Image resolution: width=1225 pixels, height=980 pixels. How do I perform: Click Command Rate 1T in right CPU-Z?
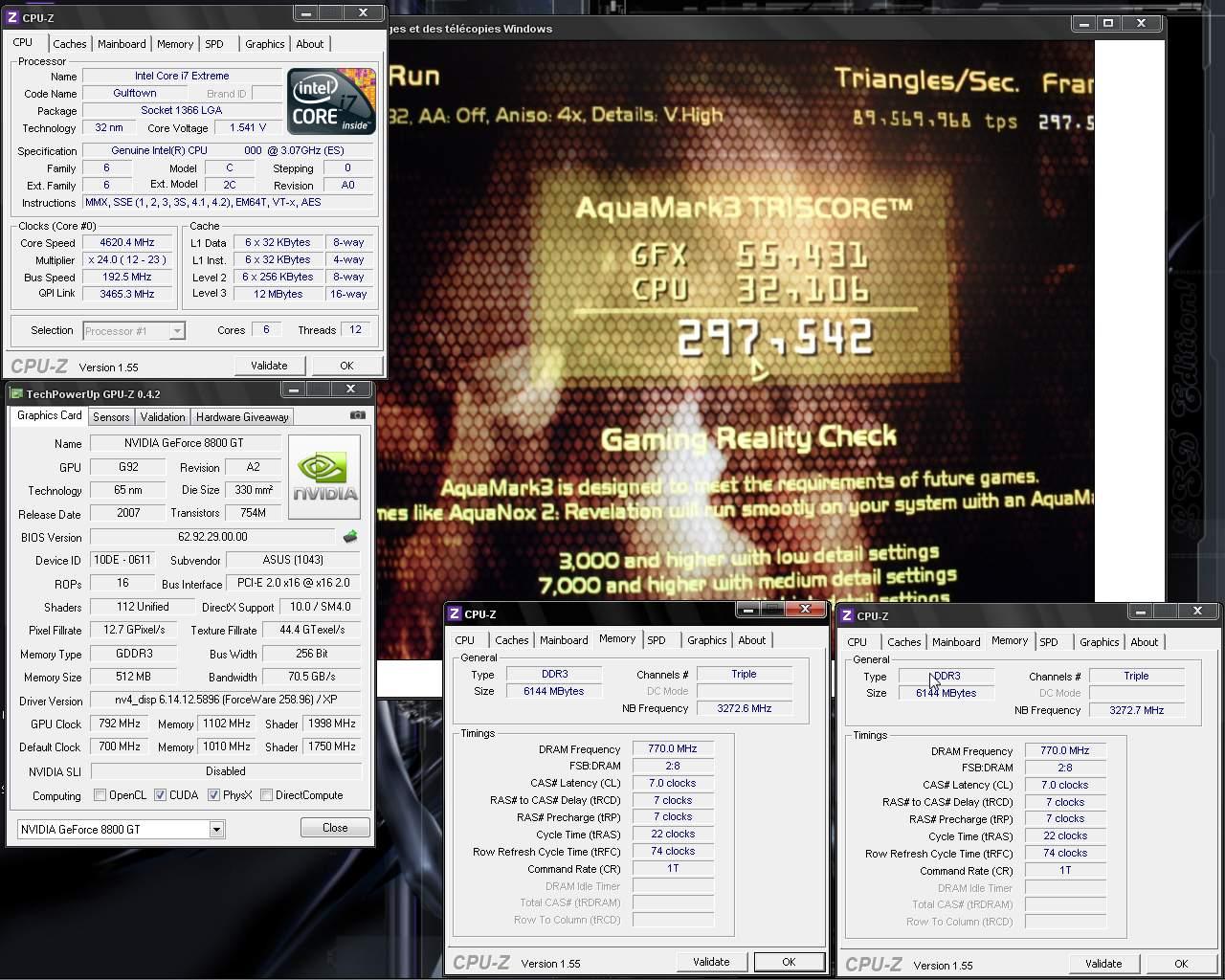point(1065,871)
